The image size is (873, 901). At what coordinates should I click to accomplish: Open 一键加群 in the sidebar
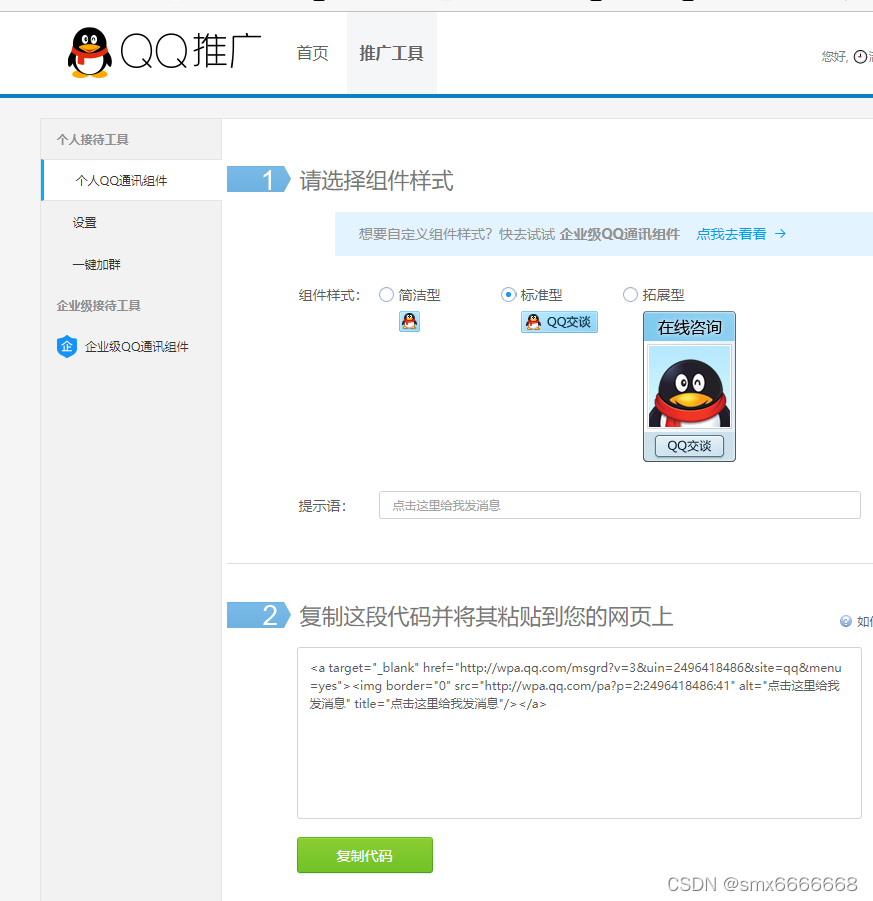coord(97,264)
